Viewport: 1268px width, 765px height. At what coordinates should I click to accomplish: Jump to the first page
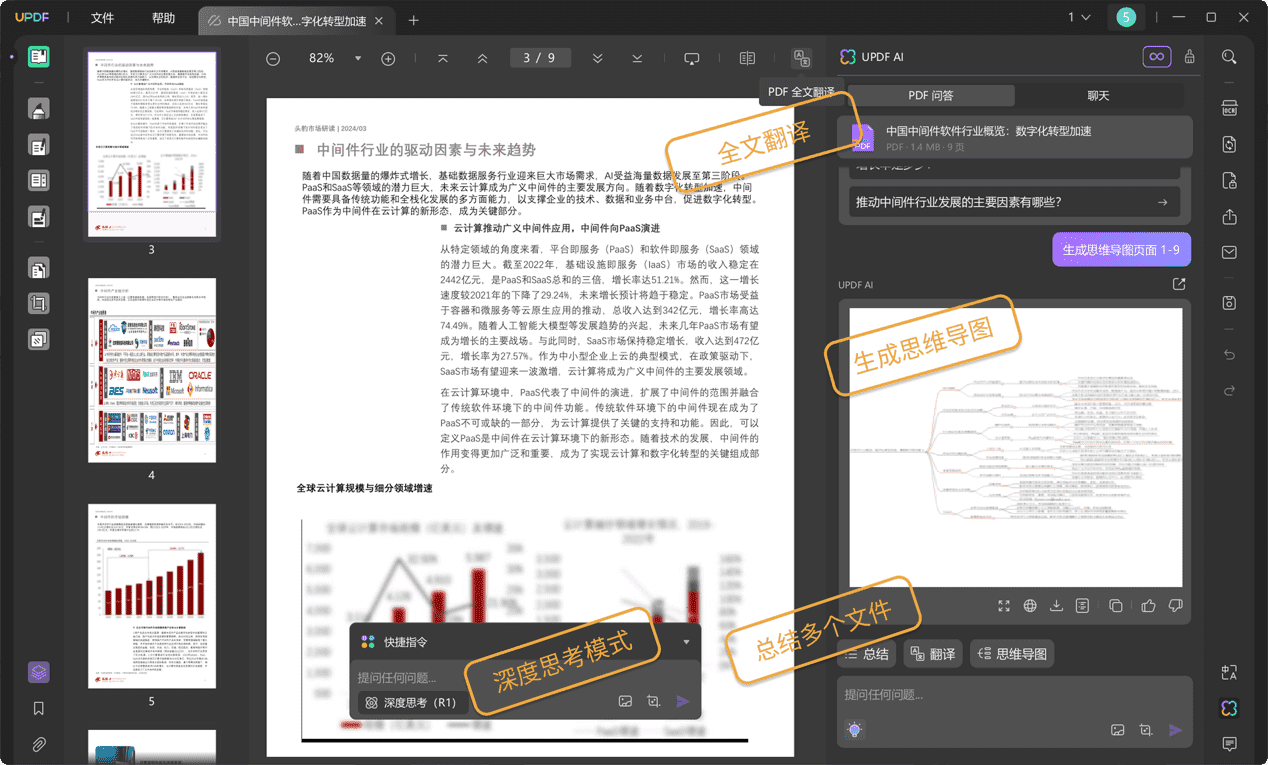443,59
